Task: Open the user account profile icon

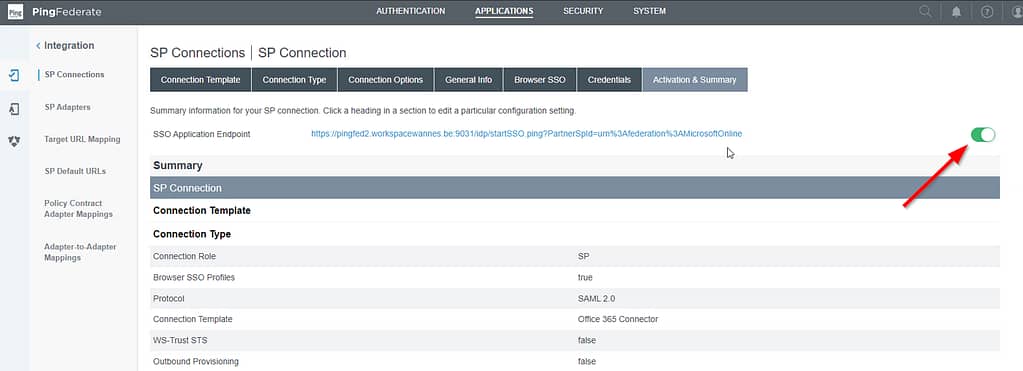Action: click(1016, 12)
